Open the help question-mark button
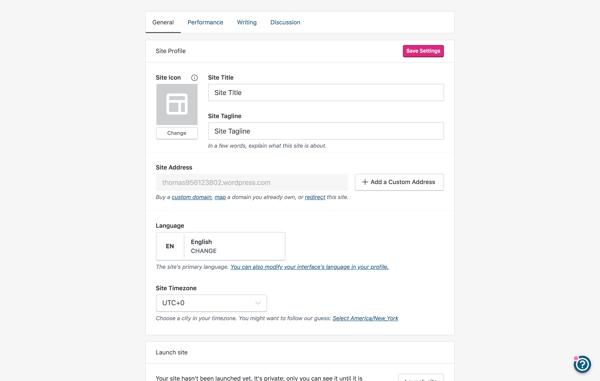The image size is (600, 381). click(x=582, y=364)
